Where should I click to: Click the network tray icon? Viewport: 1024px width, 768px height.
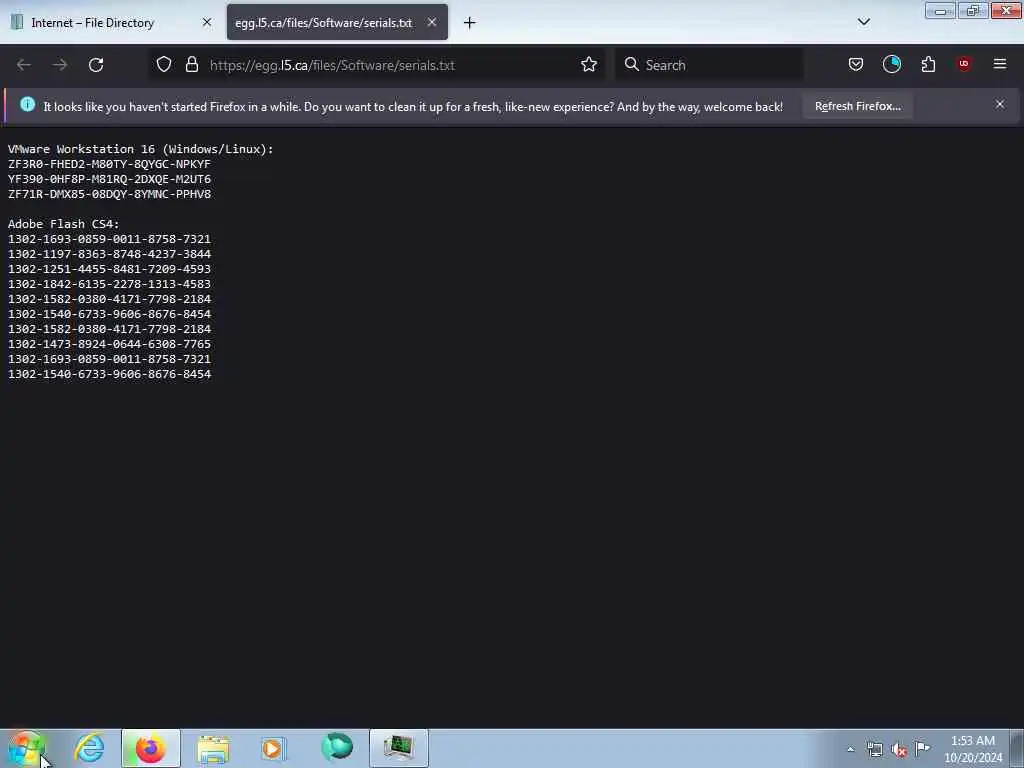point(874,750)
